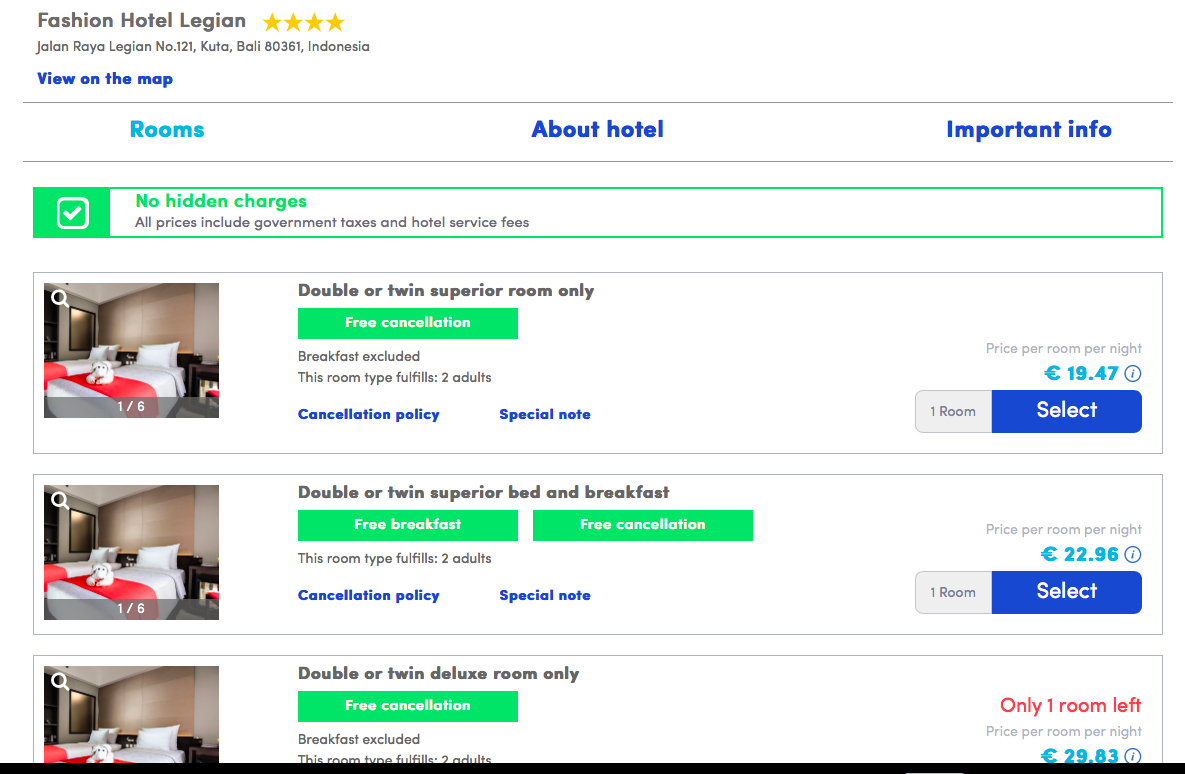1185x774 pixels.
Task: Open Cancellation policy for superior room only
Action: pyautogui.click(x=368, y=415)
